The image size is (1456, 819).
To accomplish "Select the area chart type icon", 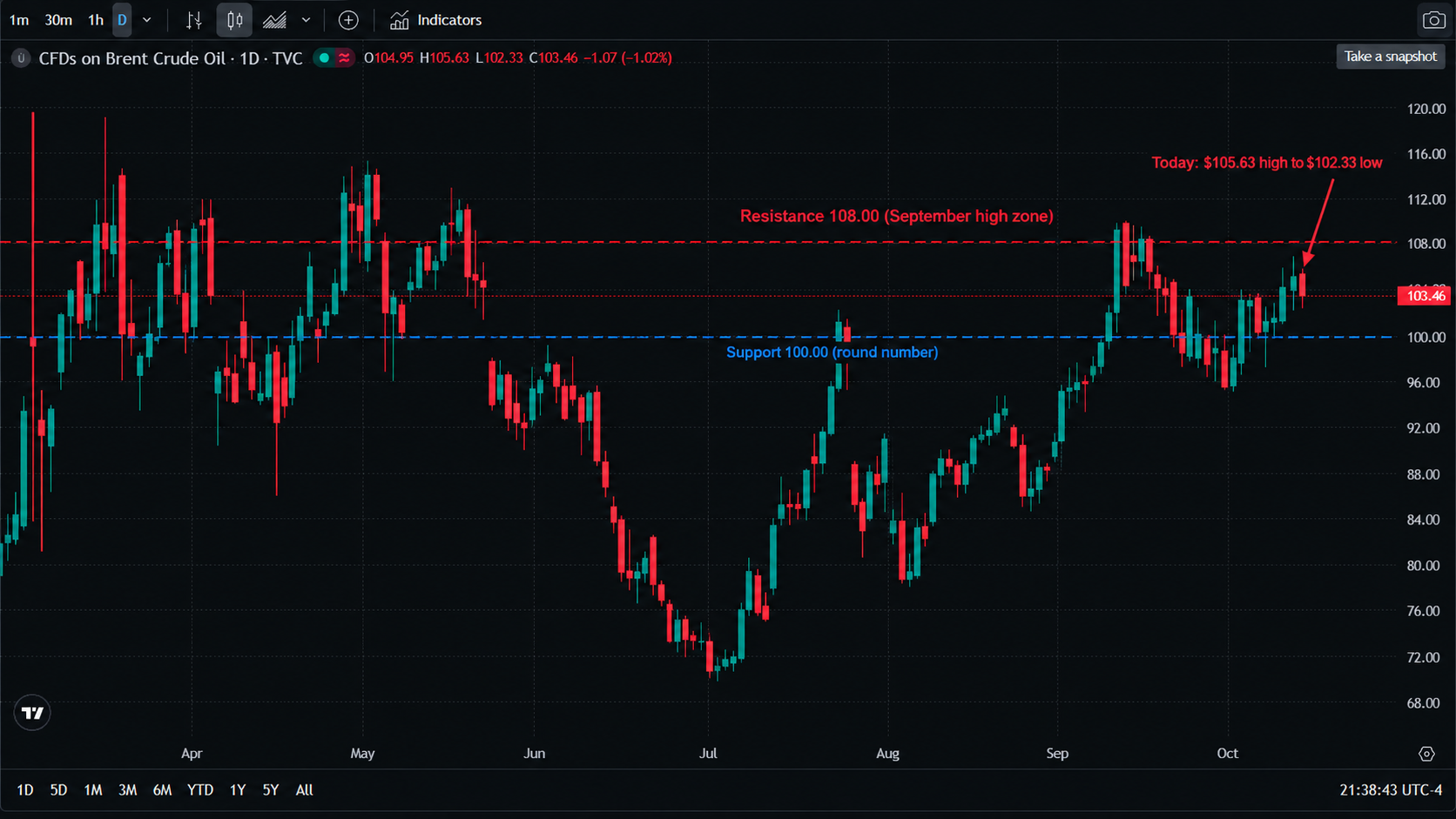I will (274, 20).
